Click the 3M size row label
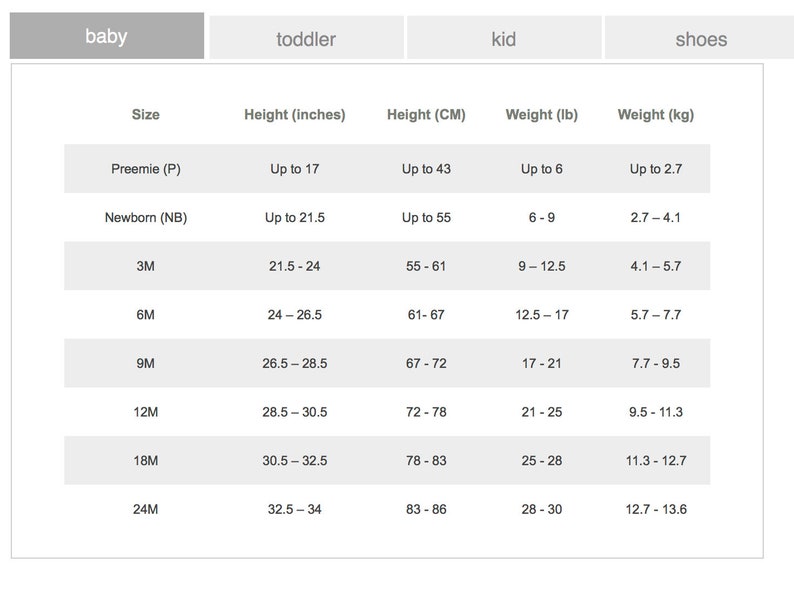794x590 pixels. (x=146, y=266)
